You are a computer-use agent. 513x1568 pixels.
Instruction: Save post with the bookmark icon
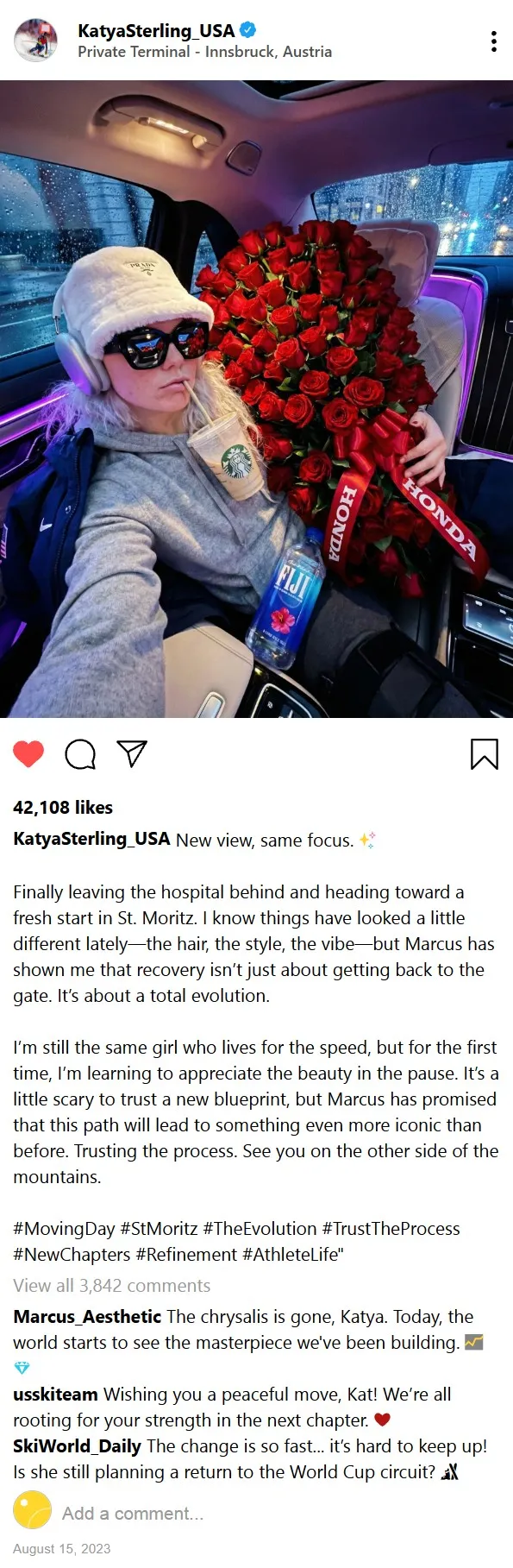485,753
